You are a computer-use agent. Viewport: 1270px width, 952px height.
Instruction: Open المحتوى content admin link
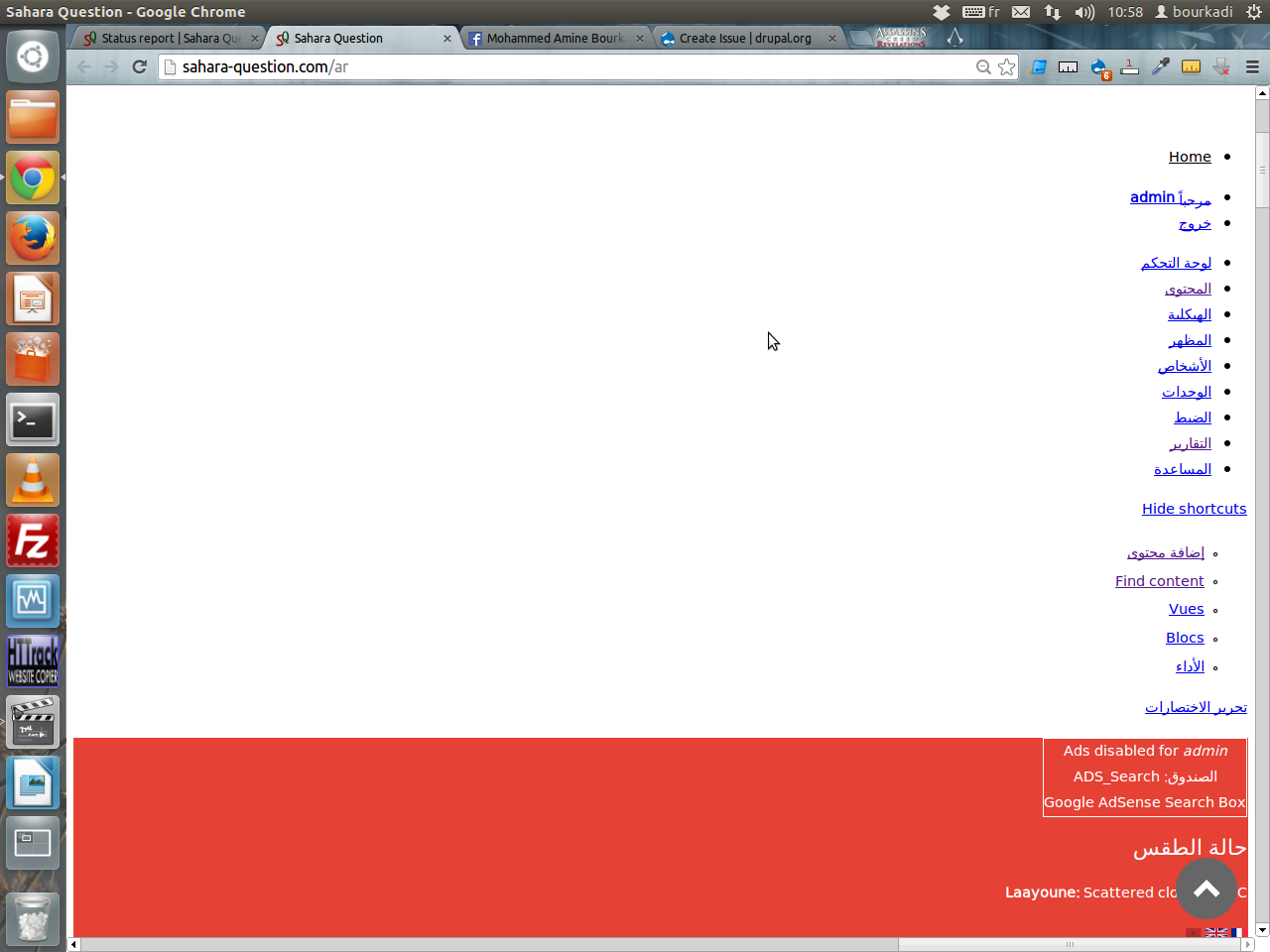point(1188,289)
